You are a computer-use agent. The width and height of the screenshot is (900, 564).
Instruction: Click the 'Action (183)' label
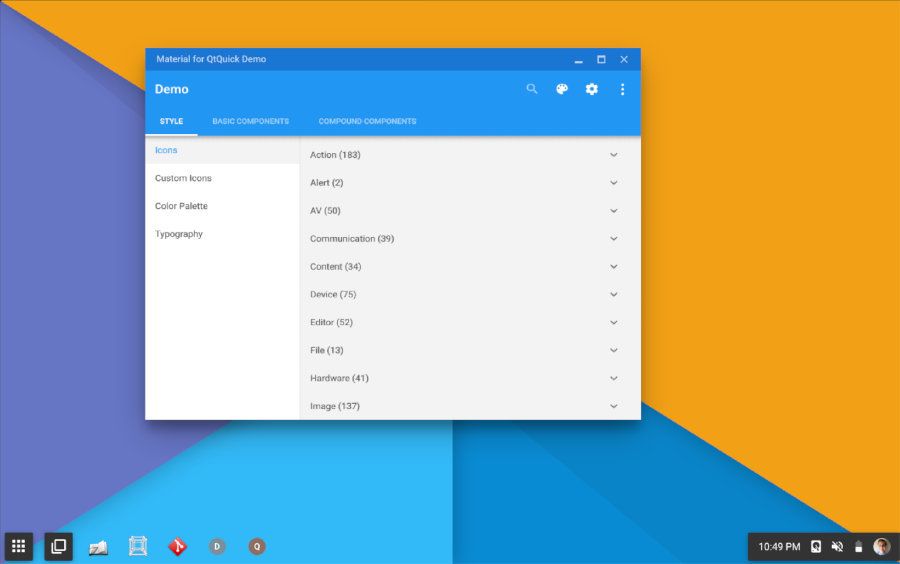tap(335, 155)
